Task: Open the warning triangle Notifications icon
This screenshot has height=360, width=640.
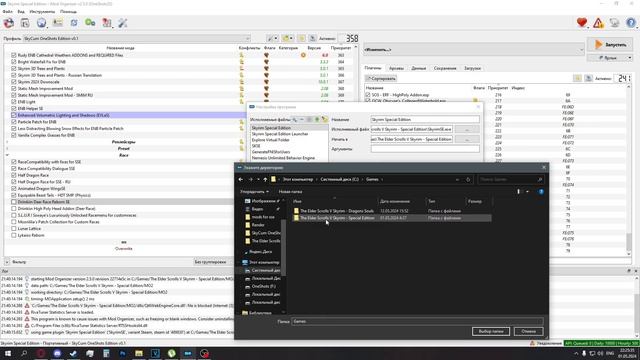Action: point(598,23)
